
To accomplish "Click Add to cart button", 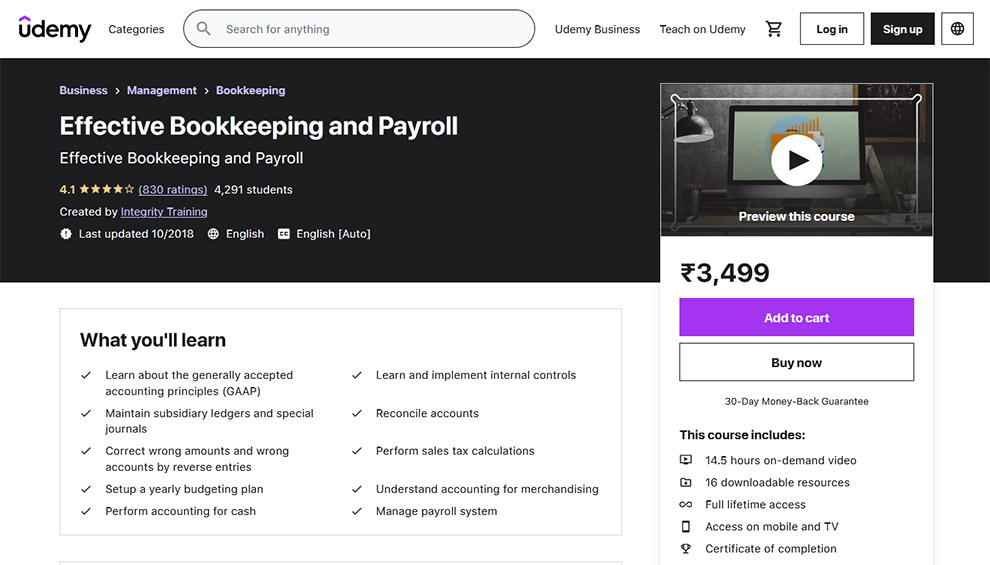I will [x=796, y=317].
